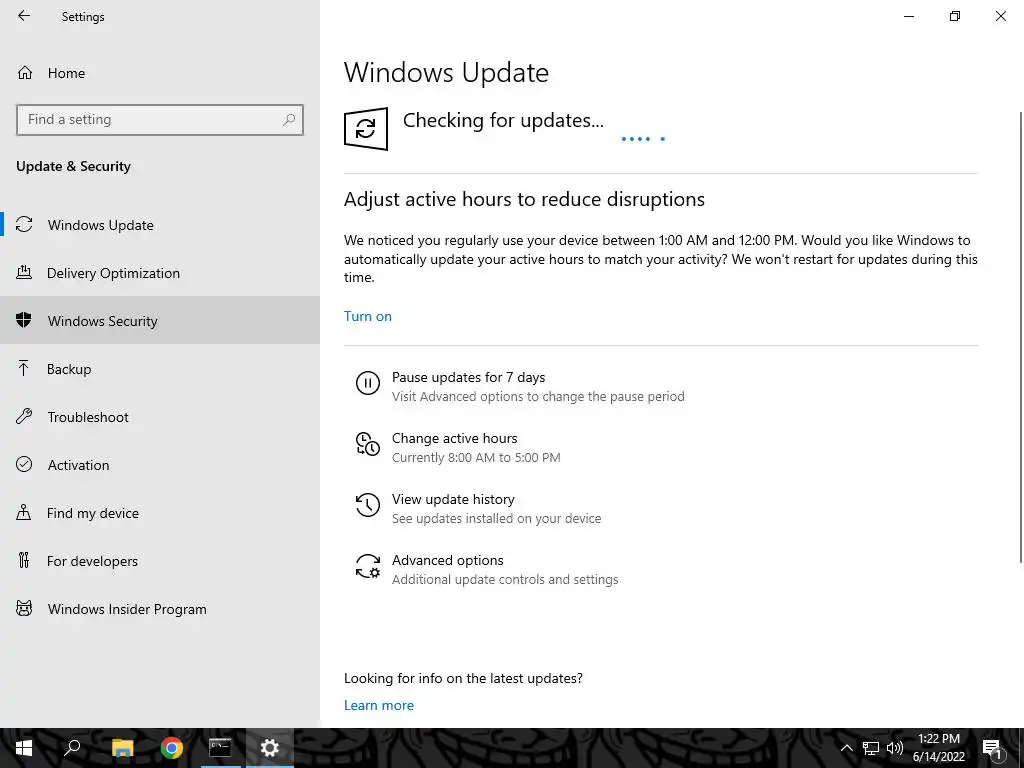Click the Windows Security shield icon
This screenshot has height=768, width=1024.
point(24,320)
